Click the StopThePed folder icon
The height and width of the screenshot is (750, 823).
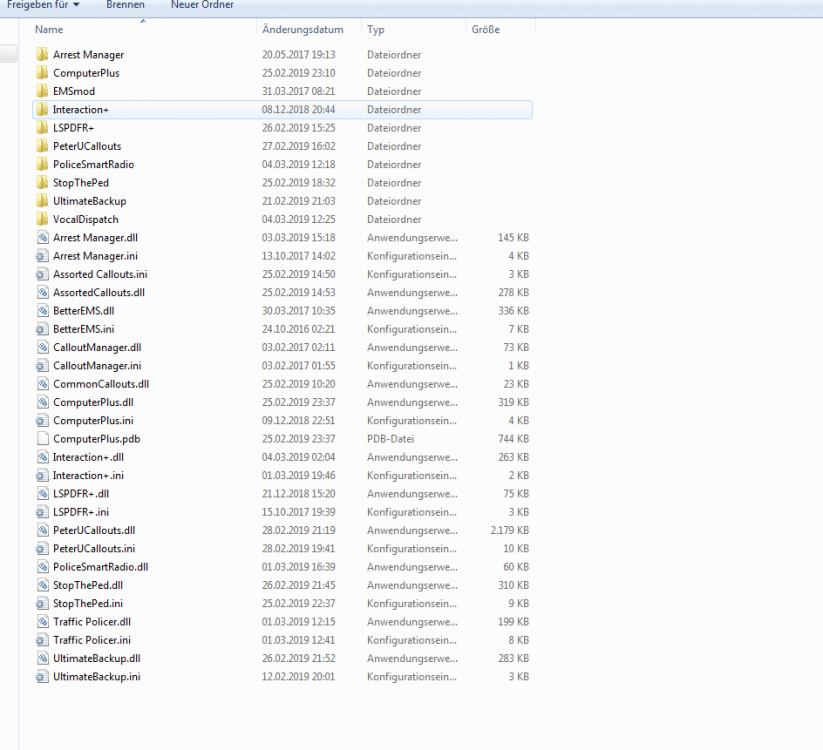click(43, 183)
